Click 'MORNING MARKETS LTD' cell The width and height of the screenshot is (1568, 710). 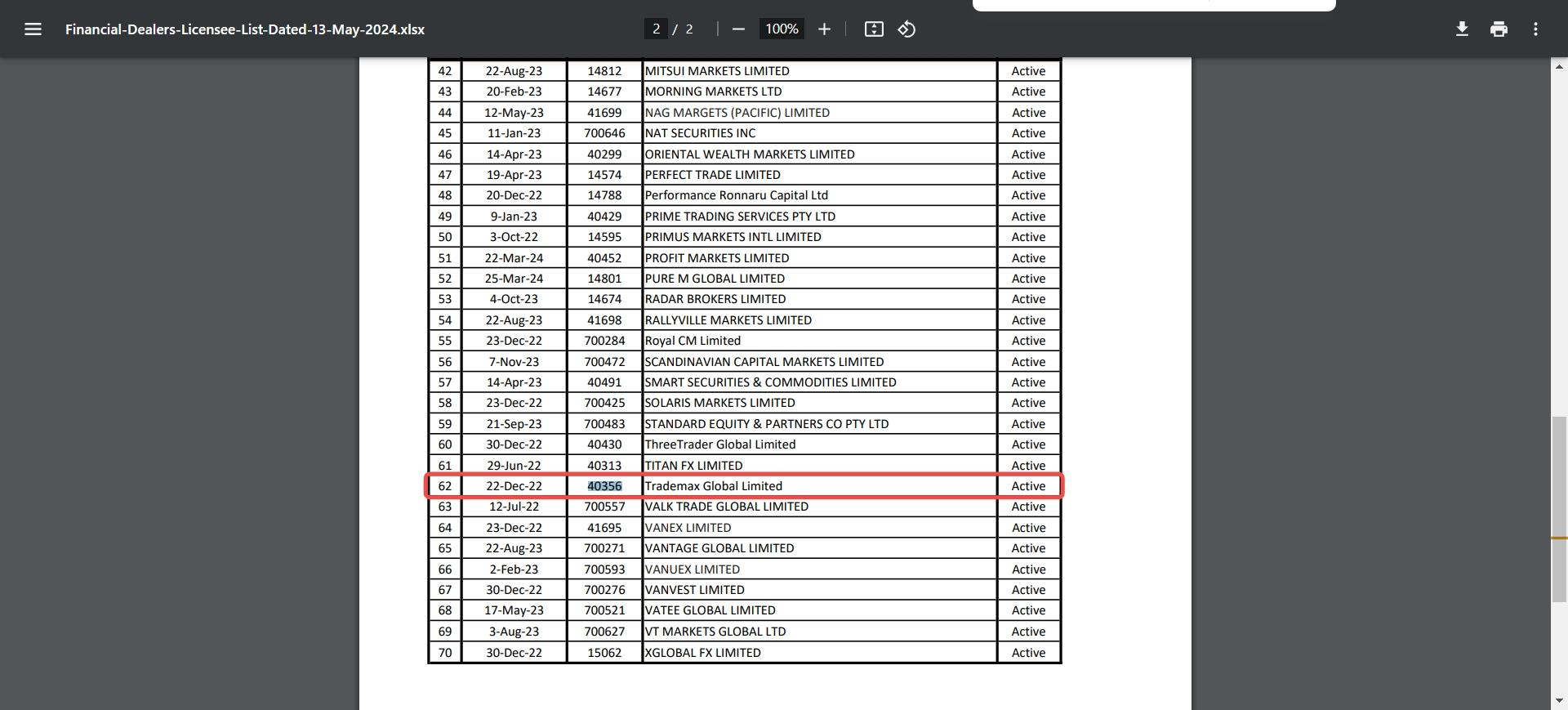pyautogui.click(x=819, y=92)
